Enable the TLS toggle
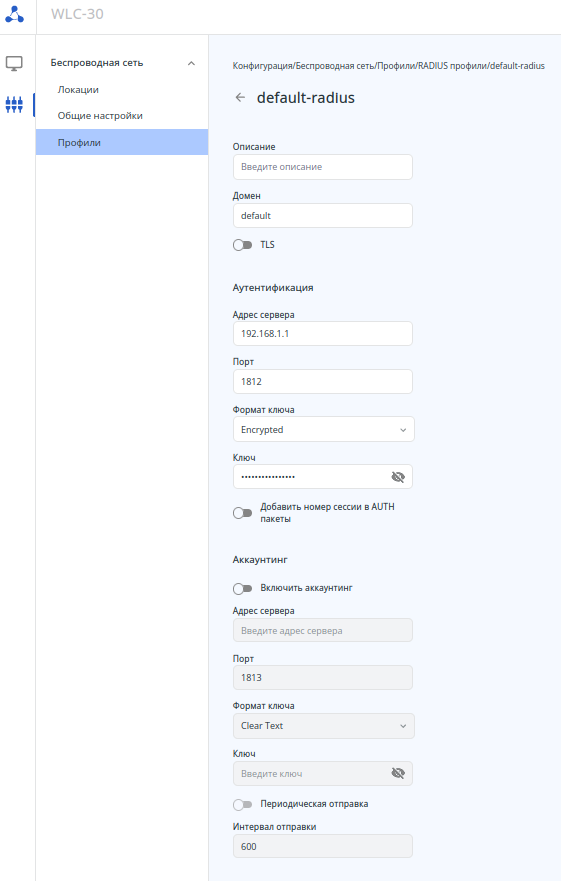The image size is (561, 881). (x=242, y=245)
